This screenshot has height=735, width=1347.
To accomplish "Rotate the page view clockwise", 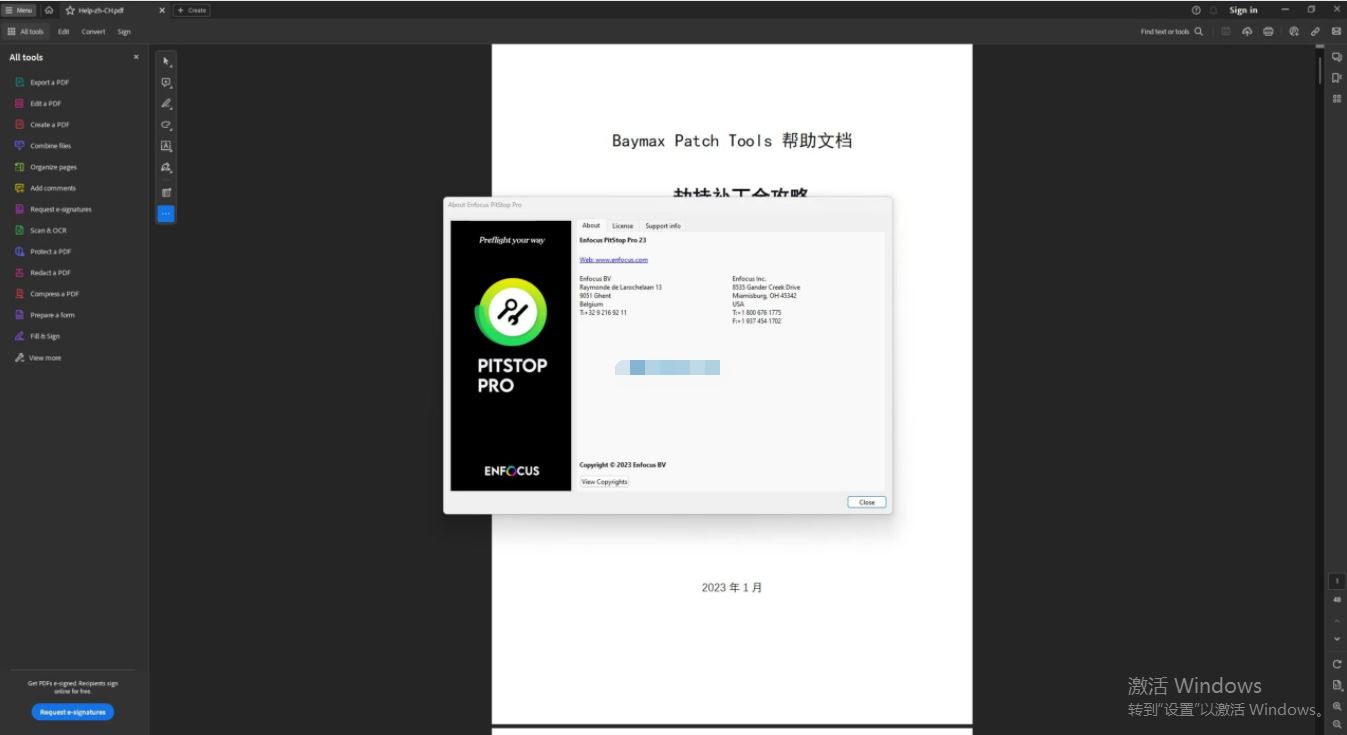I will click(1337, 664).
